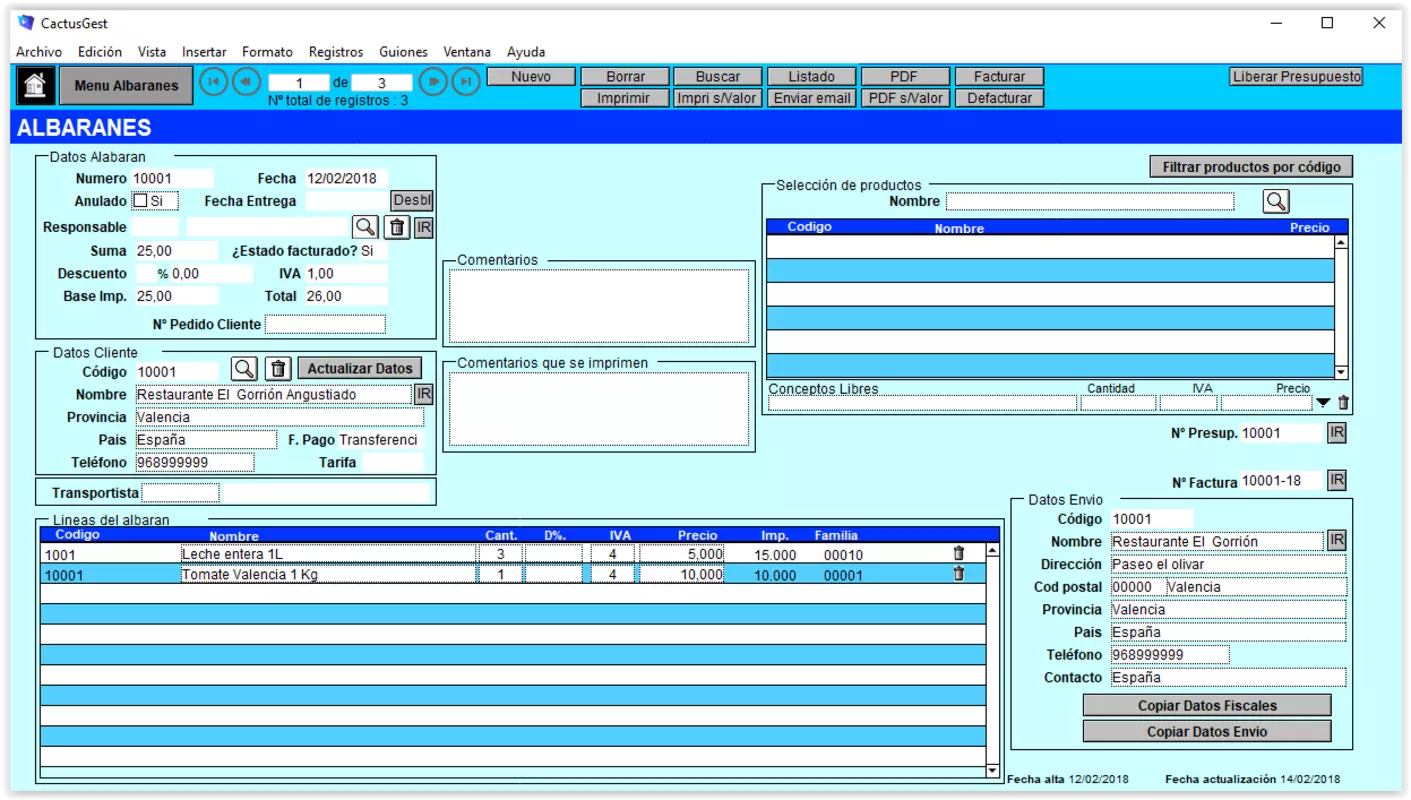Expand the Conceptos Libres dropdown arrow
Screen dimensions: 1411x800
click(x=1323, y=403)
